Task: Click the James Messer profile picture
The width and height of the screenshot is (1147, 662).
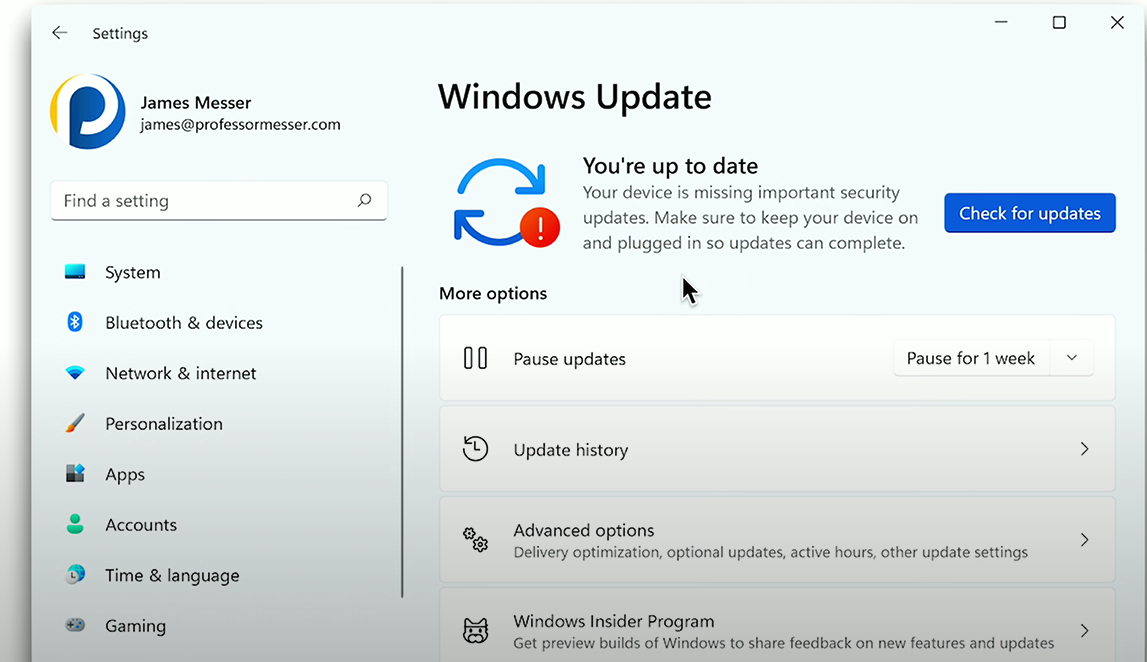Action: (x=88, y=112)
